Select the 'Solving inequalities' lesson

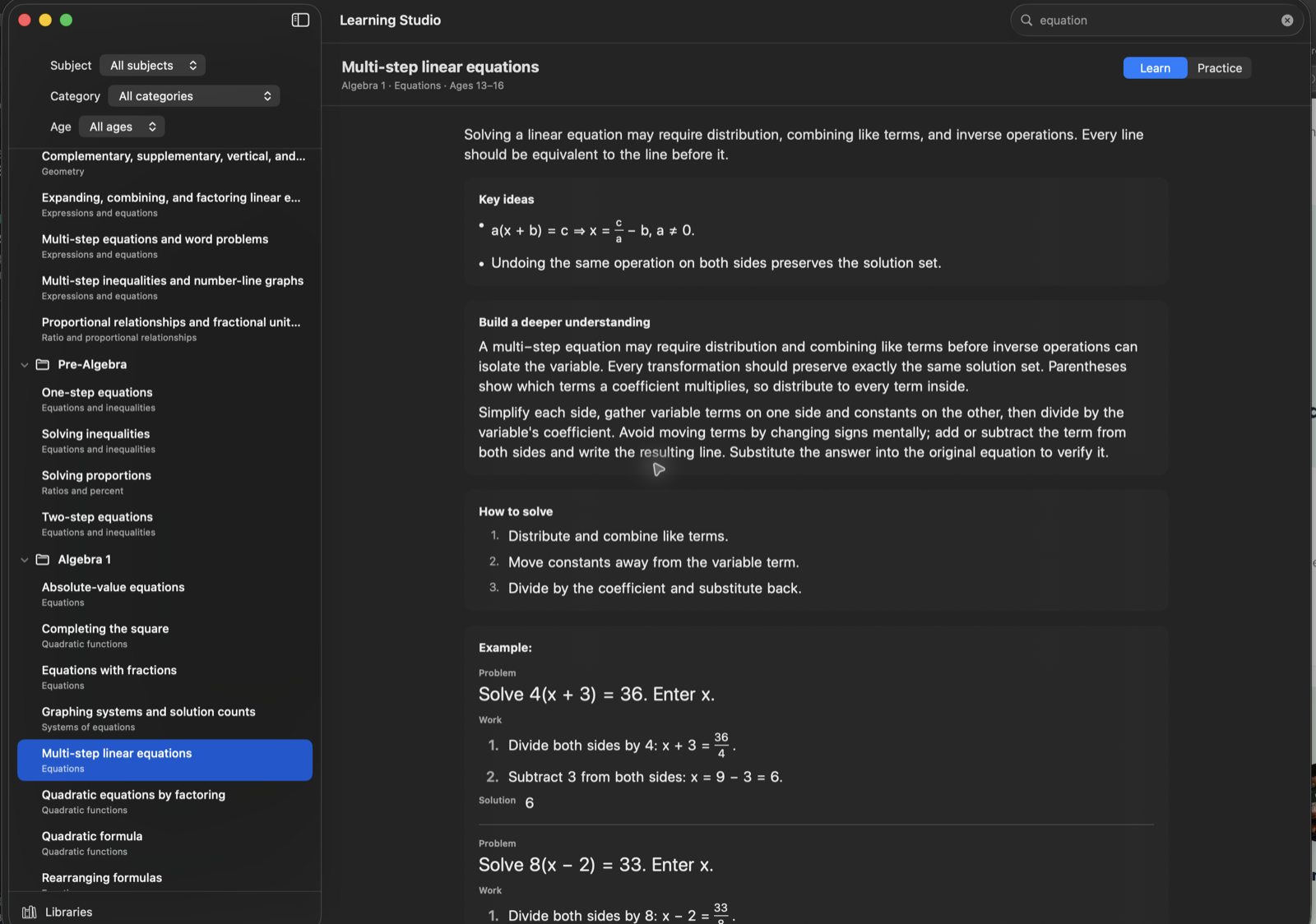pyautogui.click(x=164, y=441)
